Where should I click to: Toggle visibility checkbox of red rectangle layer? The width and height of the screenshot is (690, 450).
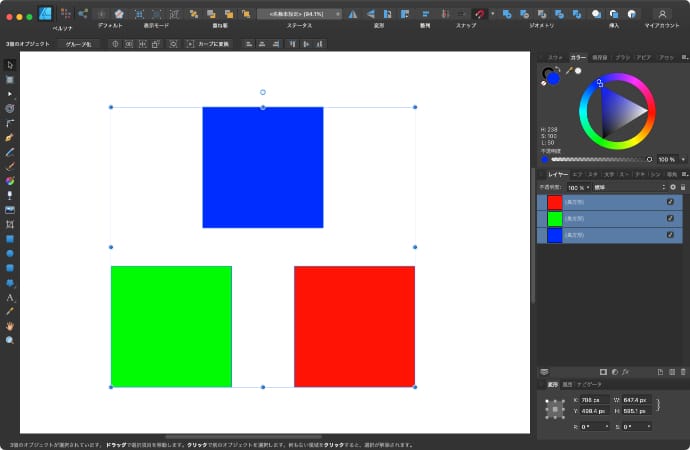[x=670, y=202]
